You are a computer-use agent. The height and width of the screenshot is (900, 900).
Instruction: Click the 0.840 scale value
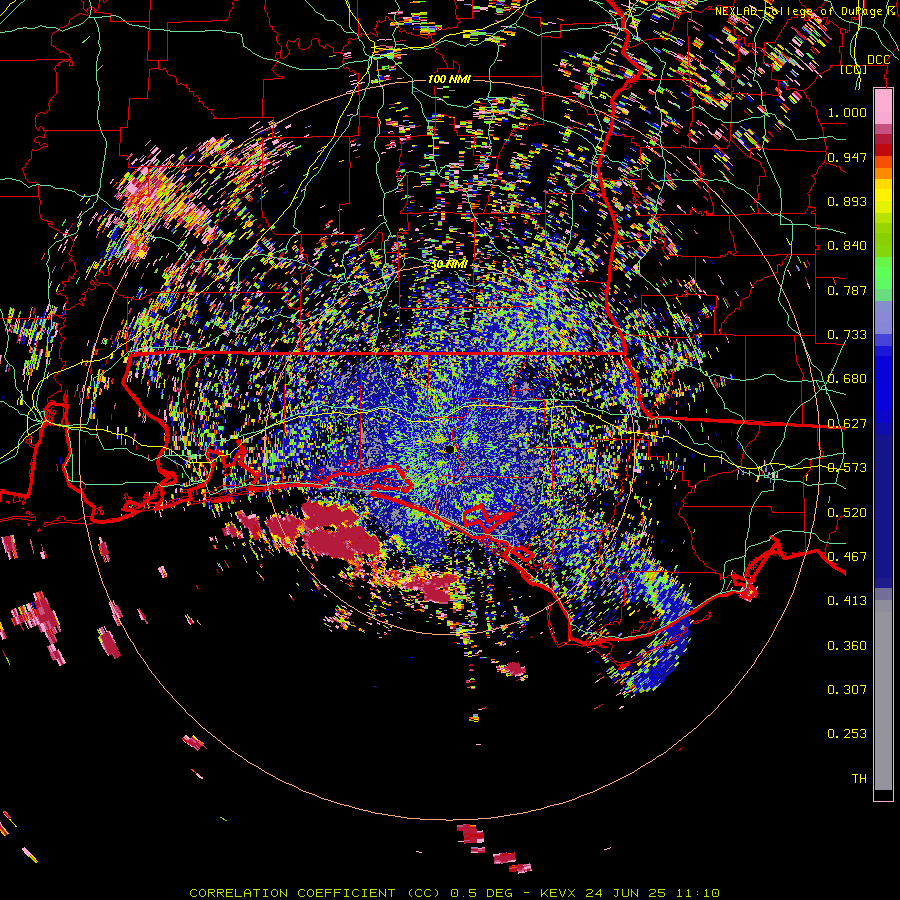pyautogui.click(x=847, y=246)
